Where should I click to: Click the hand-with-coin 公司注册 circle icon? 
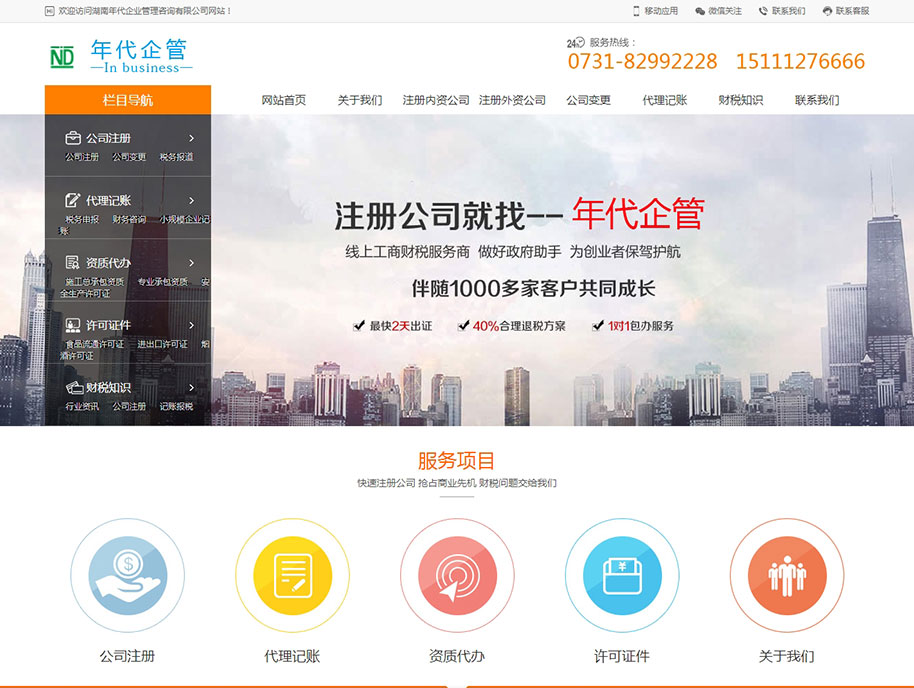127,575
